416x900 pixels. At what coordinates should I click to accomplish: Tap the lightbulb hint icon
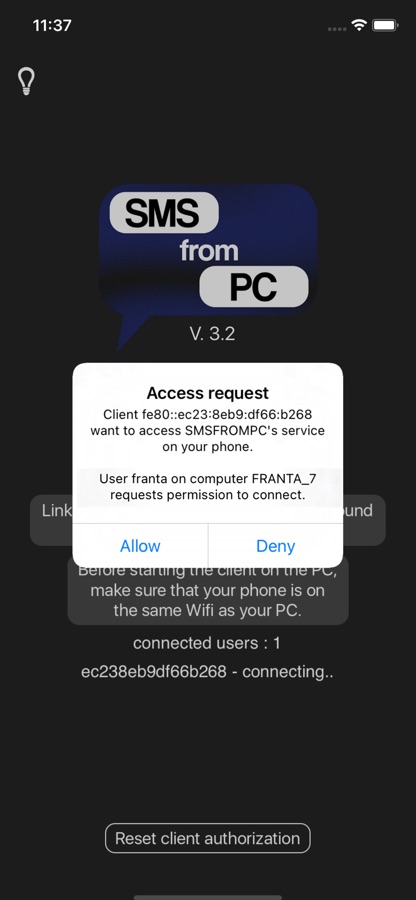click(x=26, y=82)
